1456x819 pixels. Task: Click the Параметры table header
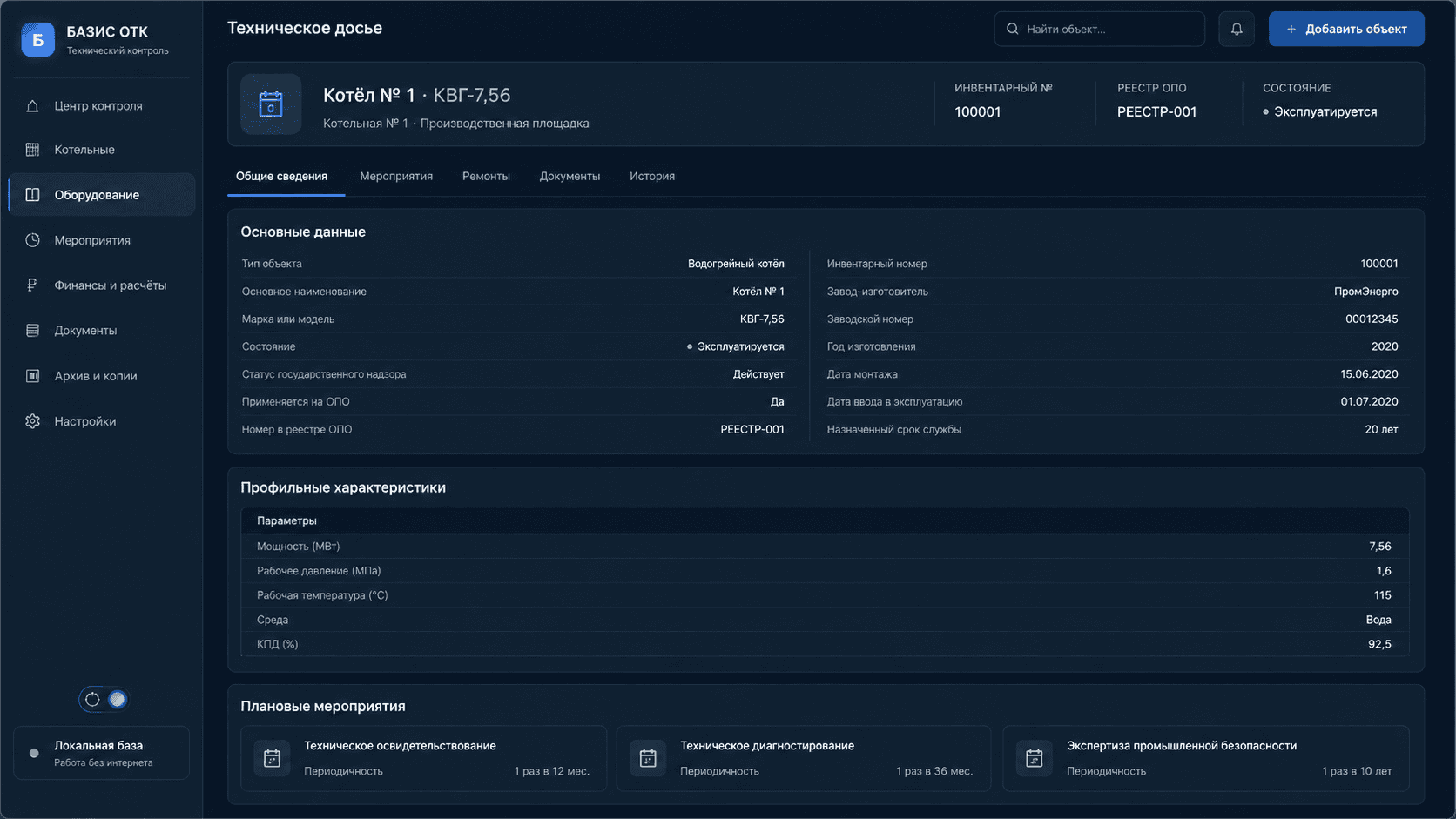825,520
